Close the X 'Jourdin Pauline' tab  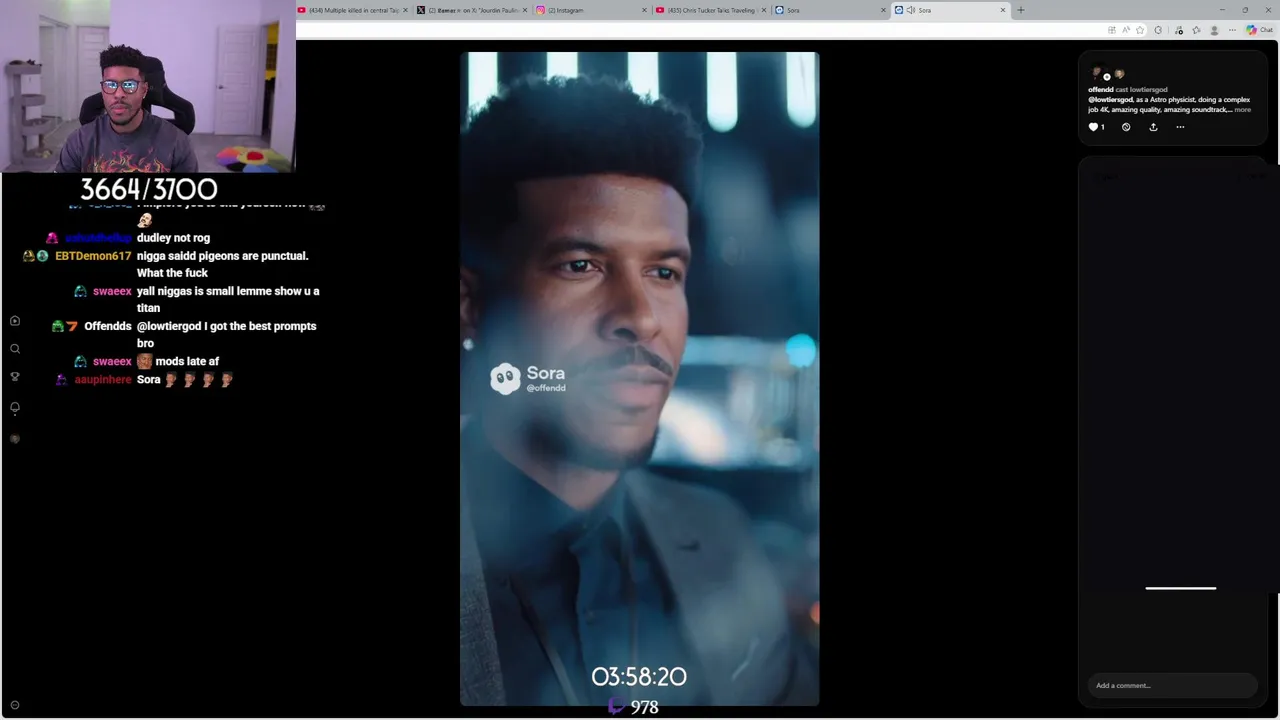click(525, 10)
